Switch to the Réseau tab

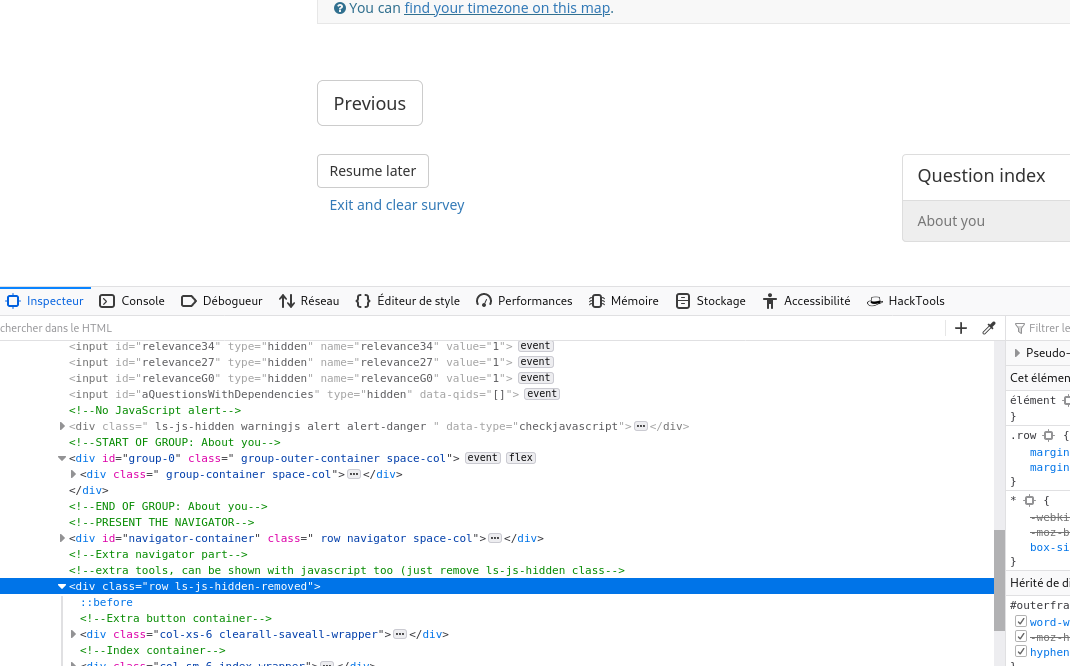tap(309, 301)
